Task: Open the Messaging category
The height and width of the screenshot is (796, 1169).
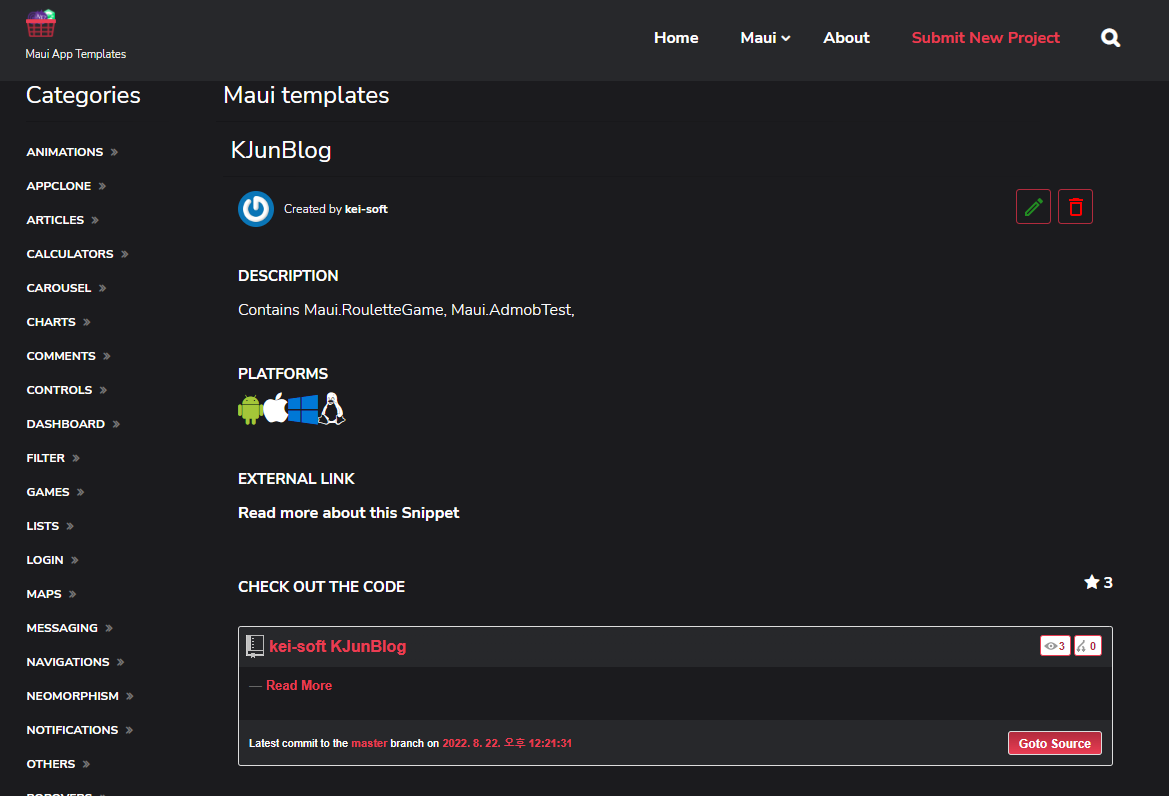Action: coord(69,628)
